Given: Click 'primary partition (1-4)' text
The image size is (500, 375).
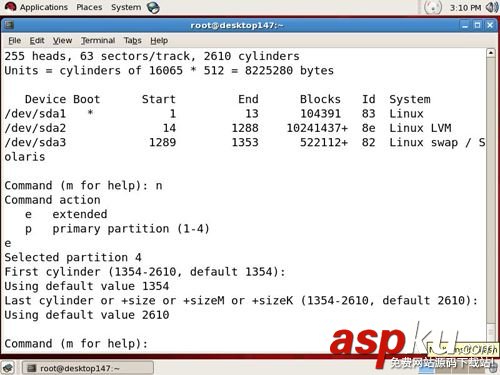Looking at the screenshot, I should 131,229.
